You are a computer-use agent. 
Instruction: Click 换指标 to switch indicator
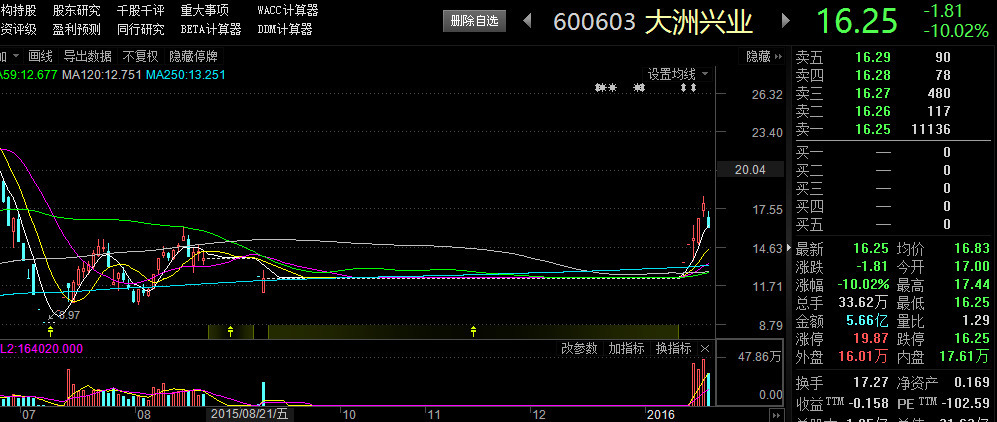tap(673, 349)
